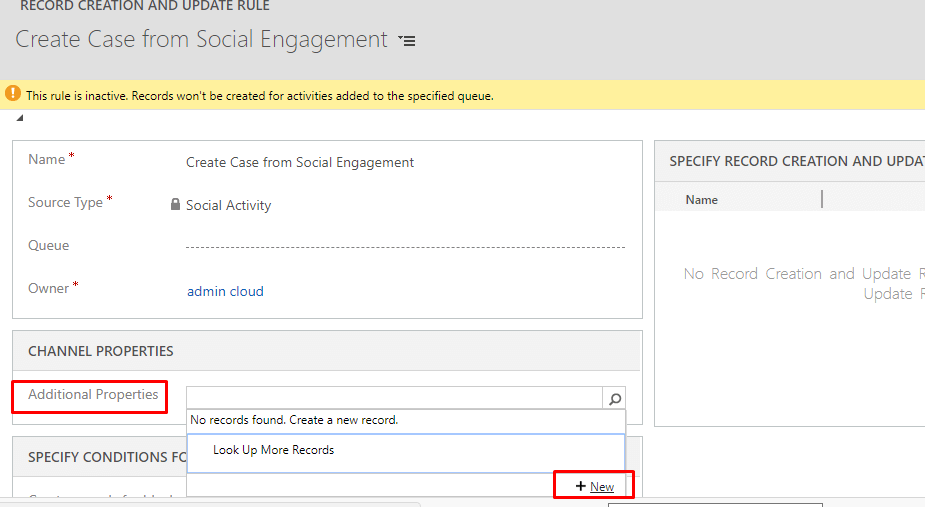Viewport: 925px width, 507px height.
Task: Click the lock icon beside Social Activity
Action: (175, 204)
